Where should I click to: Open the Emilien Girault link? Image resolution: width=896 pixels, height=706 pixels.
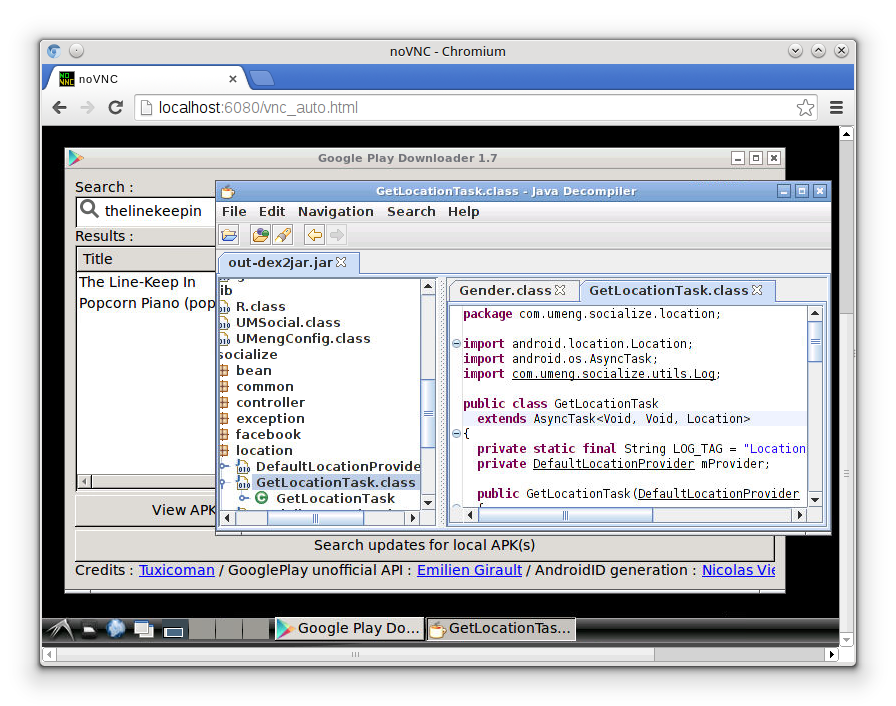(x=469, y=570)
